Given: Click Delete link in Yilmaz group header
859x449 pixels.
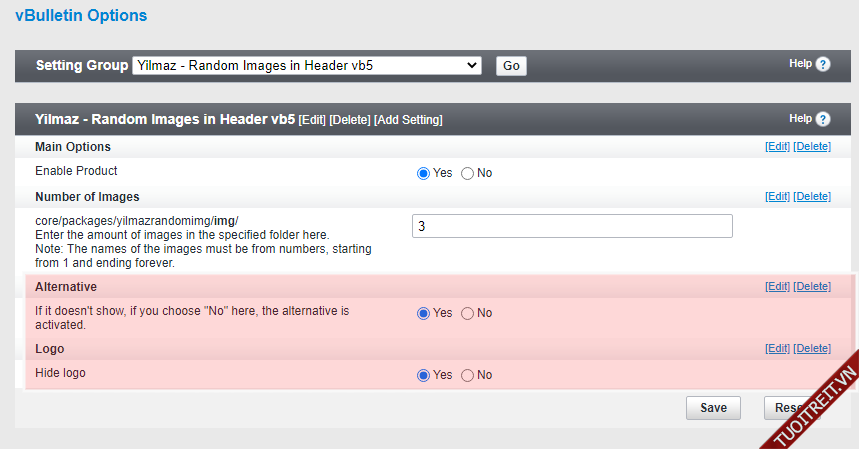Looking at the screenshot, I should [x=350, y=120].
